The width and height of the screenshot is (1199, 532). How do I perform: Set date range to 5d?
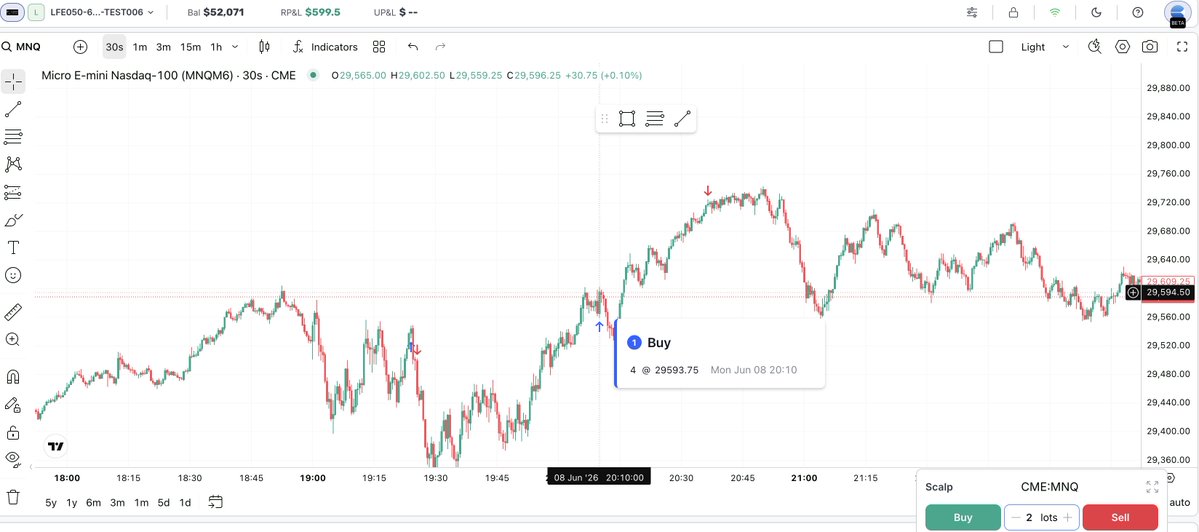[x=164, y=502]
